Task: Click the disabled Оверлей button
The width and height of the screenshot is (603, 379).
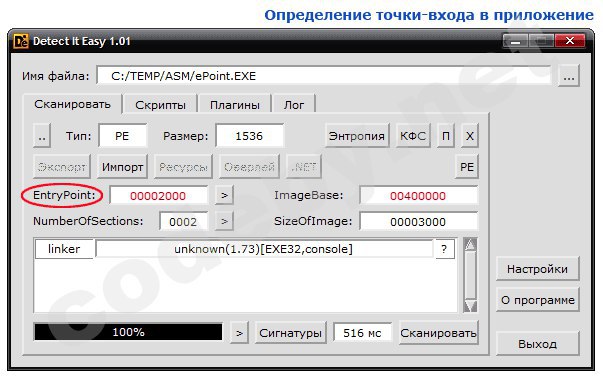Action: click(249, 167)
